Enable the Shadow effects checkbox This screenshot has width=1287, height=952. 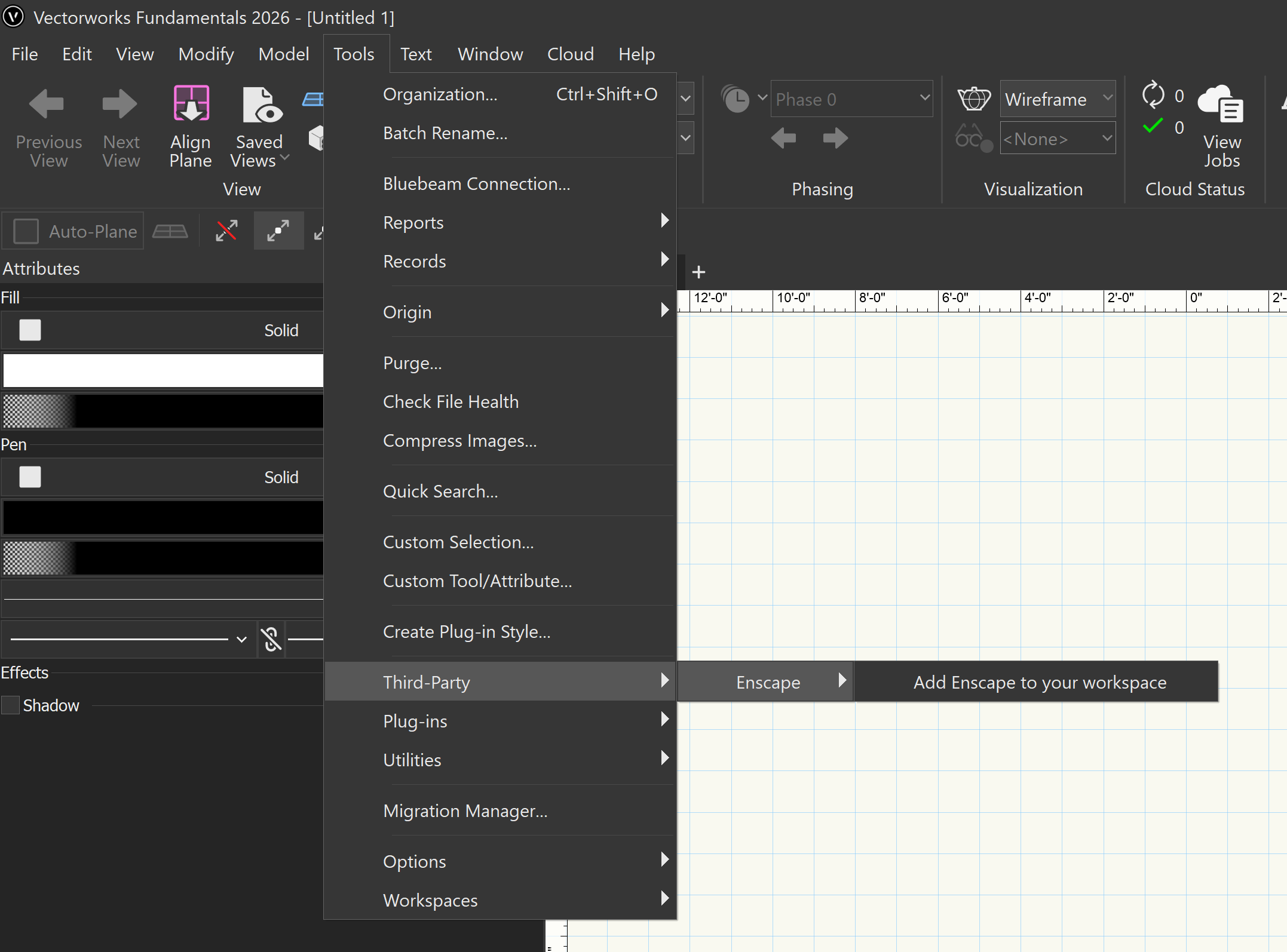coord(10,705)
